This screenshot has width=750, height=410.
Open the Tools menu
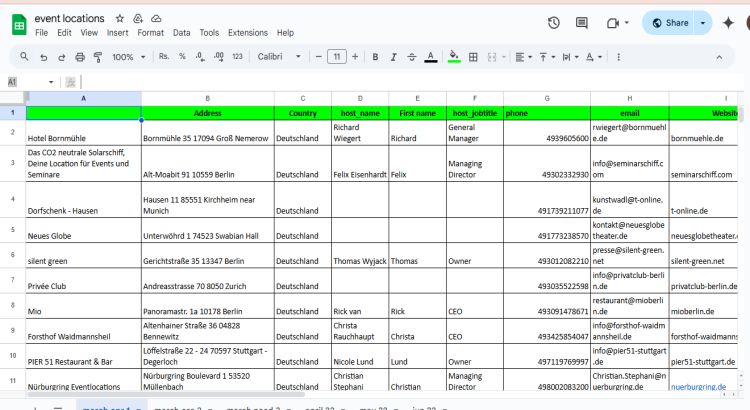(209, 33)
